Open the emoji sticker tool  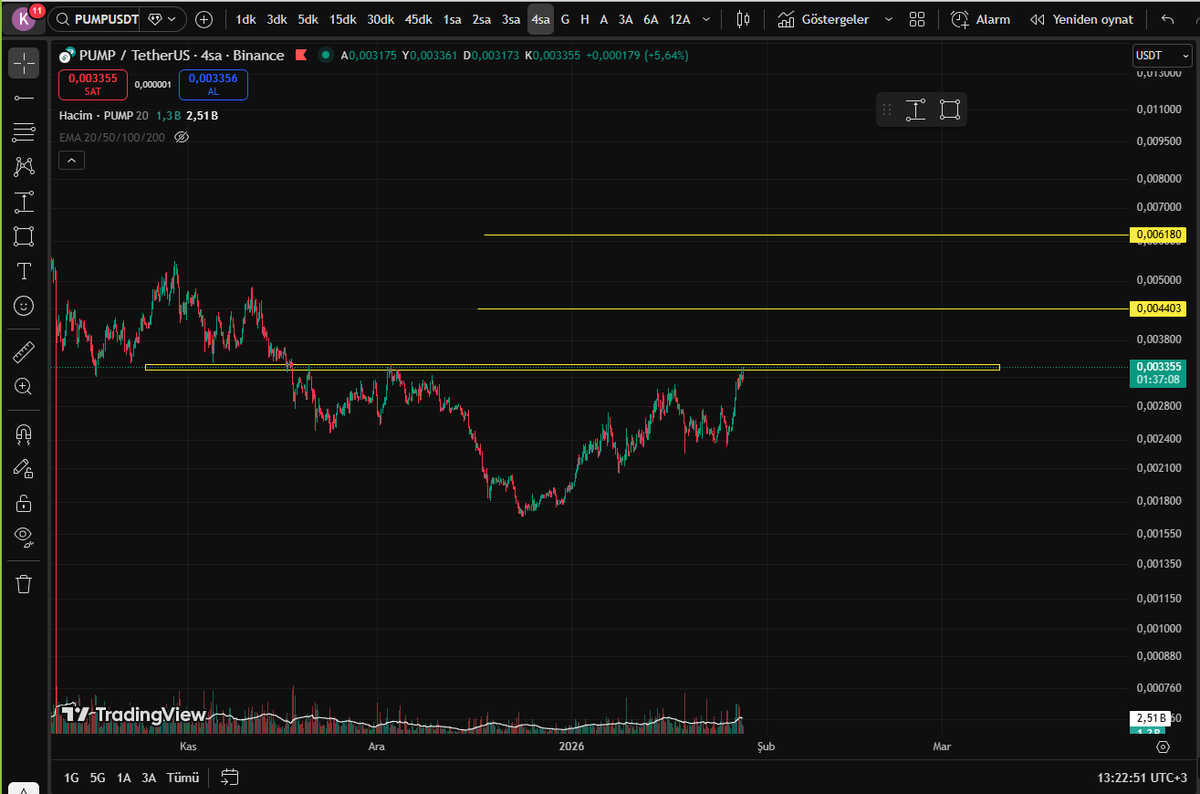coord(24,306)
